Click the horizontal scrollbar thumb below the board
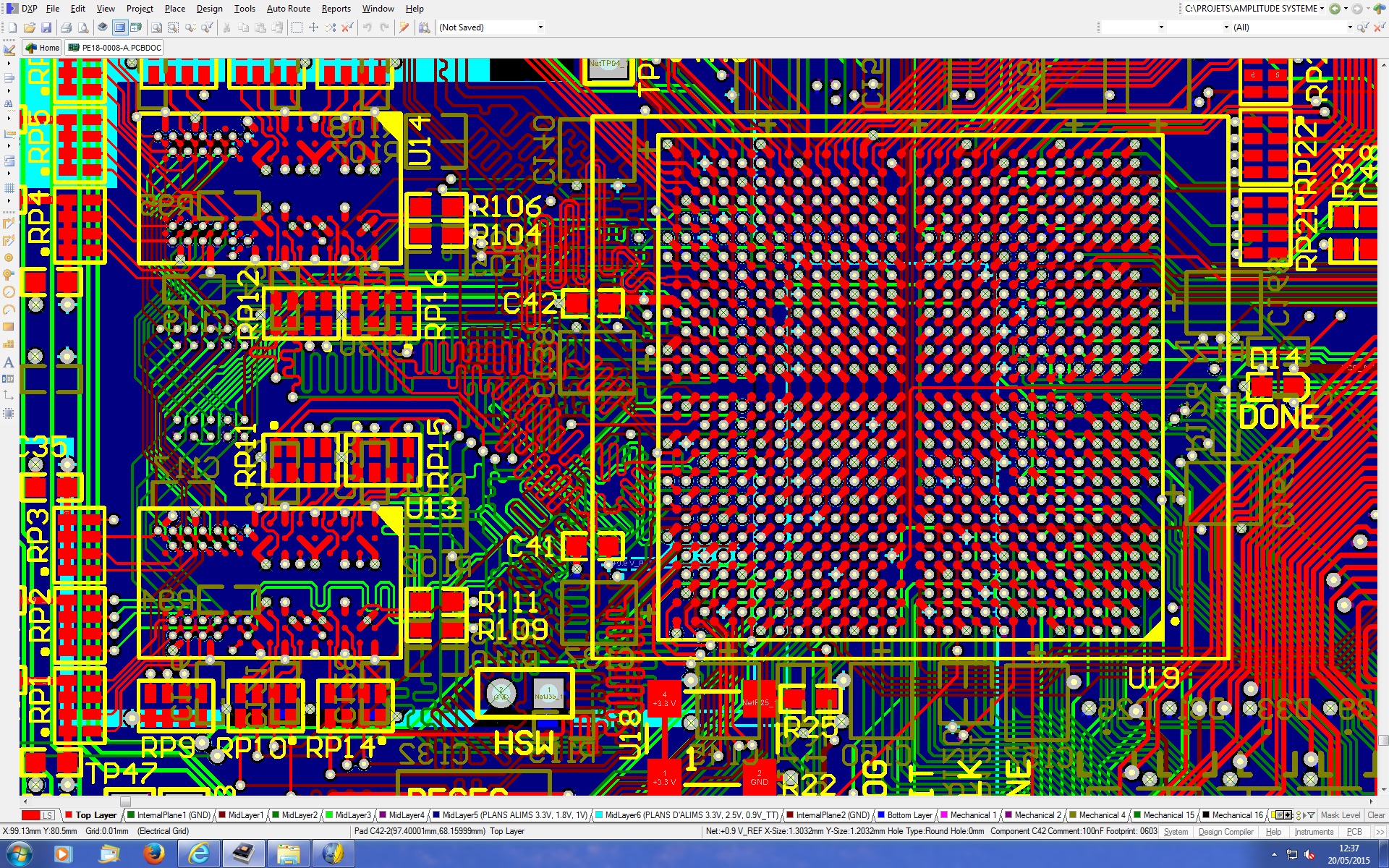The width and height of the screenshot is (1389, 868). pos(125,801)
